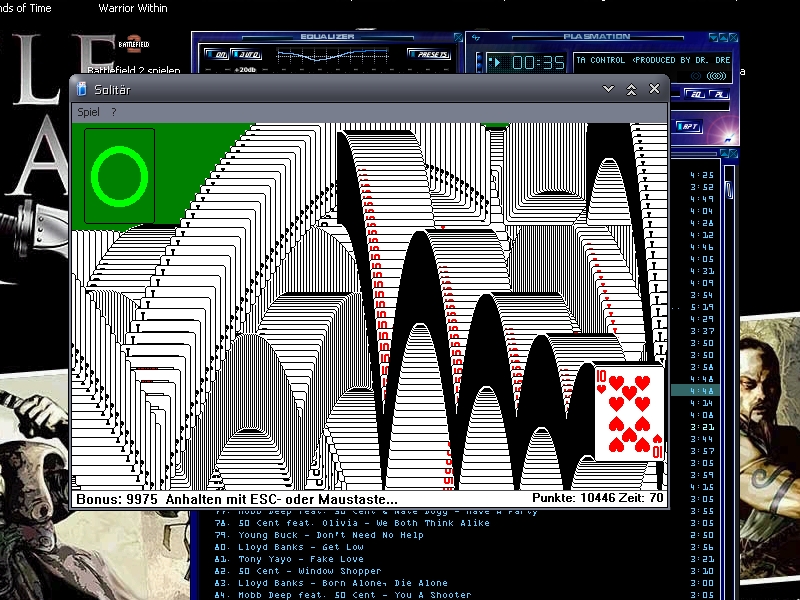Toggle the equalizer AUTO button
Image resolution: width=800 pixels, height=600 pixels.
tap(247, 54)
